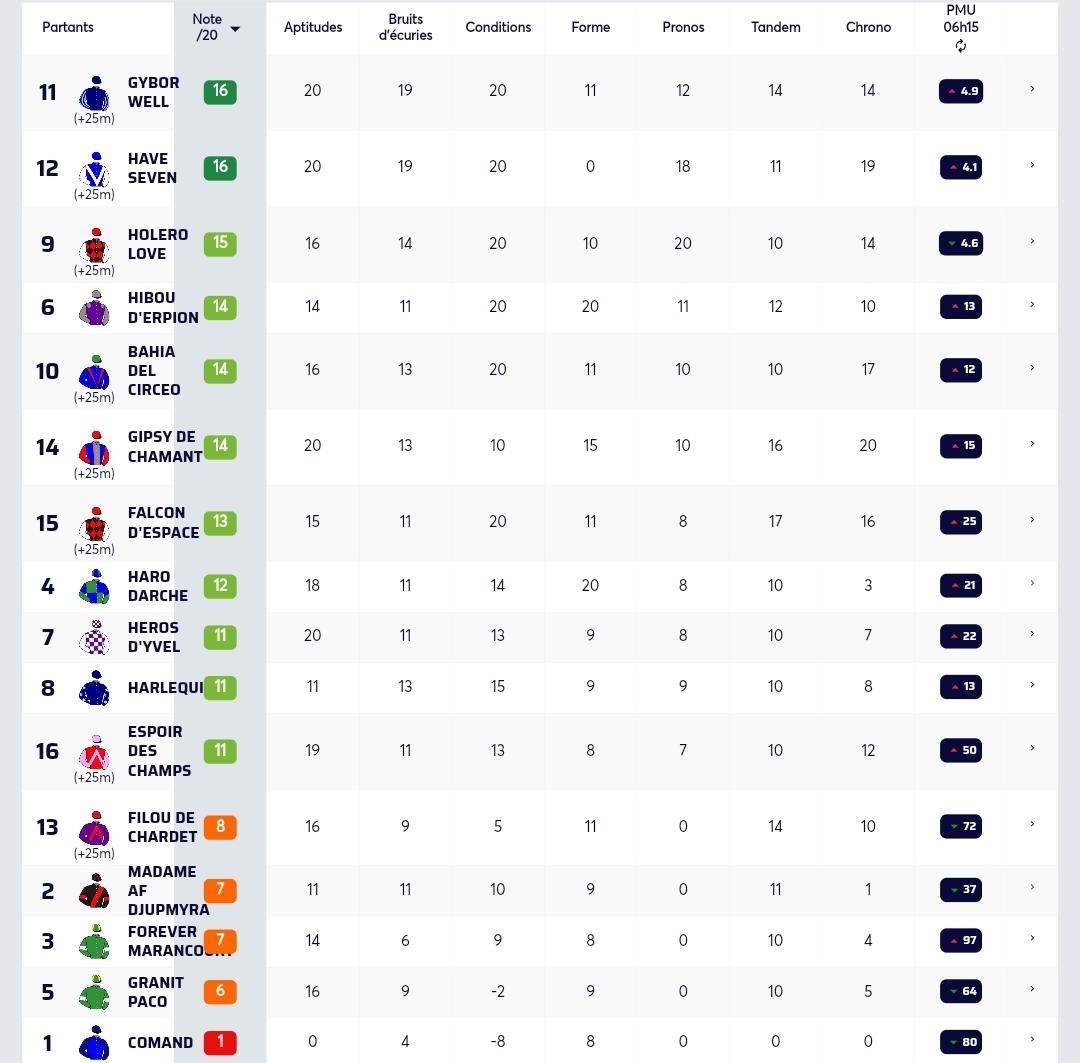The height and width of the screenshot is (1063, 1080).
Task: Click the PMU odds refresh icon
Action: [961, 46]
